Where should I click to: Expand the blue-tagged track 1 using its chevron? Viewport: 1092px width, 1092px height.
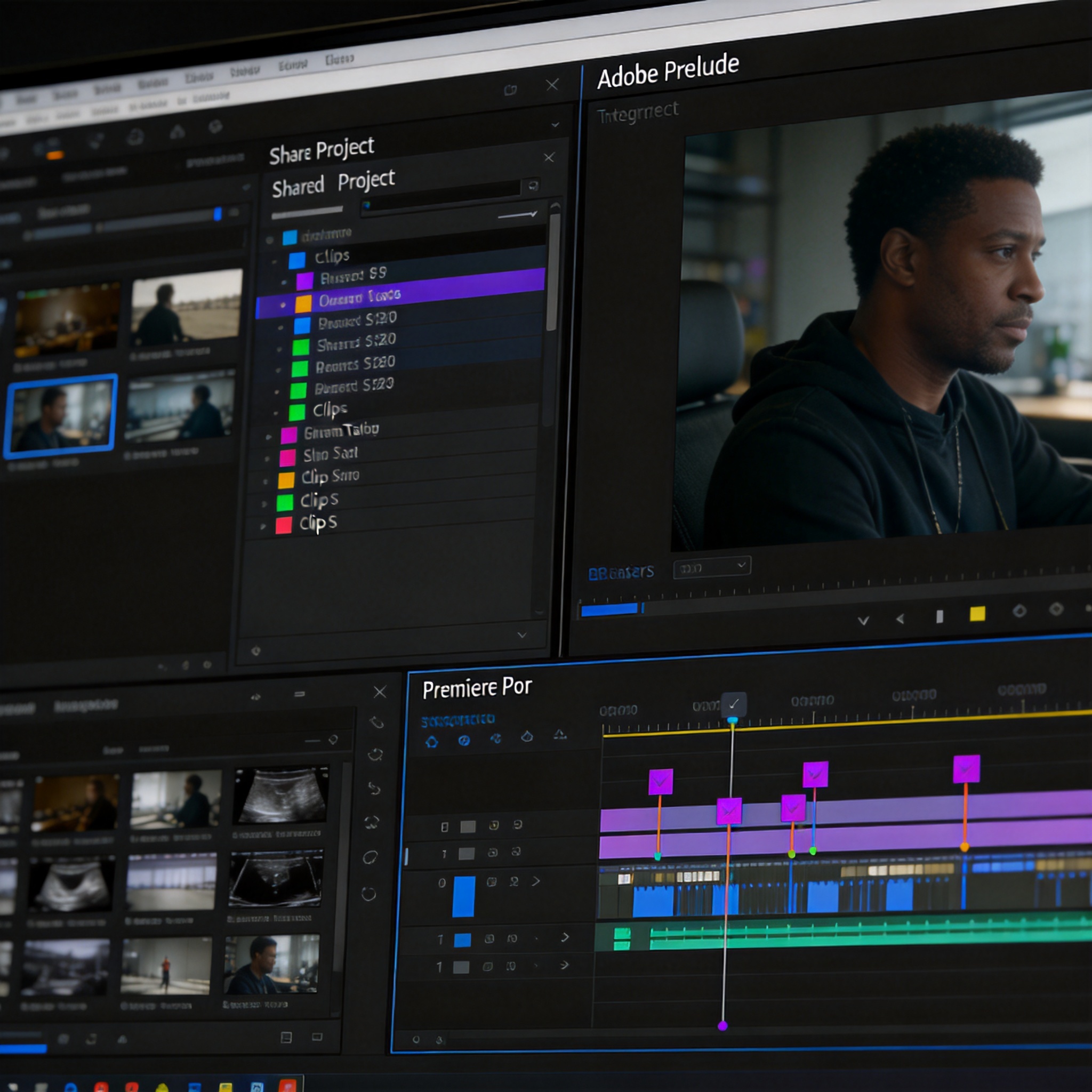point(565,938)
